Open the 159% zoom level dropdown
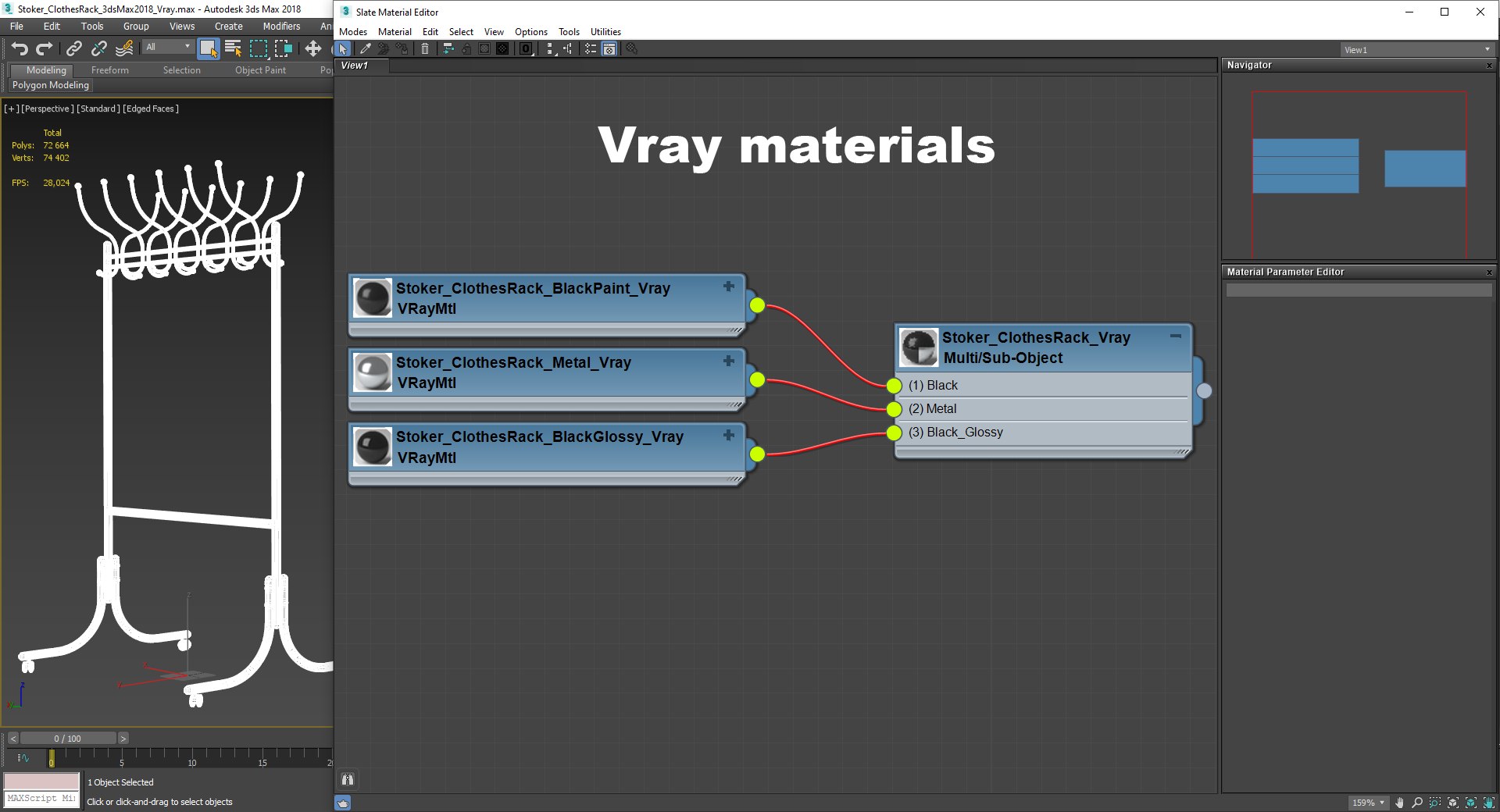The width and height of the screenshot is (1500, 812). (1368, 802)
